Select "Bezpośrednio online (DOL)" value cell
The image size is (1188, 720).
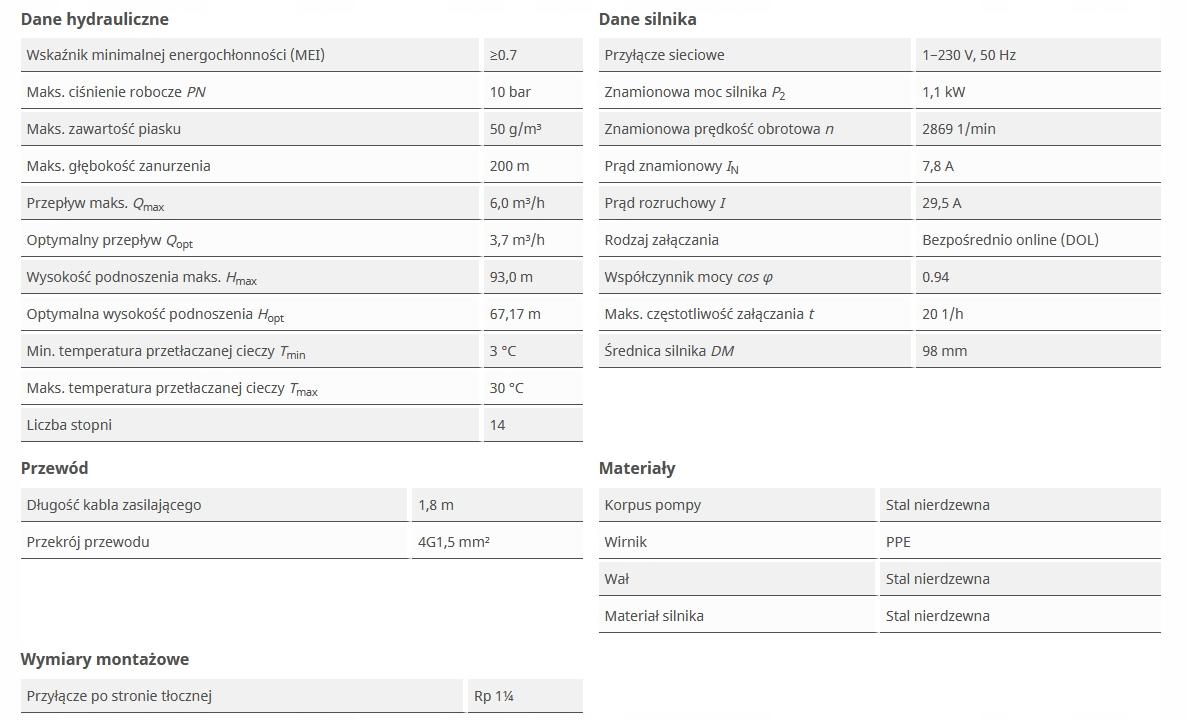point(1010,240)
